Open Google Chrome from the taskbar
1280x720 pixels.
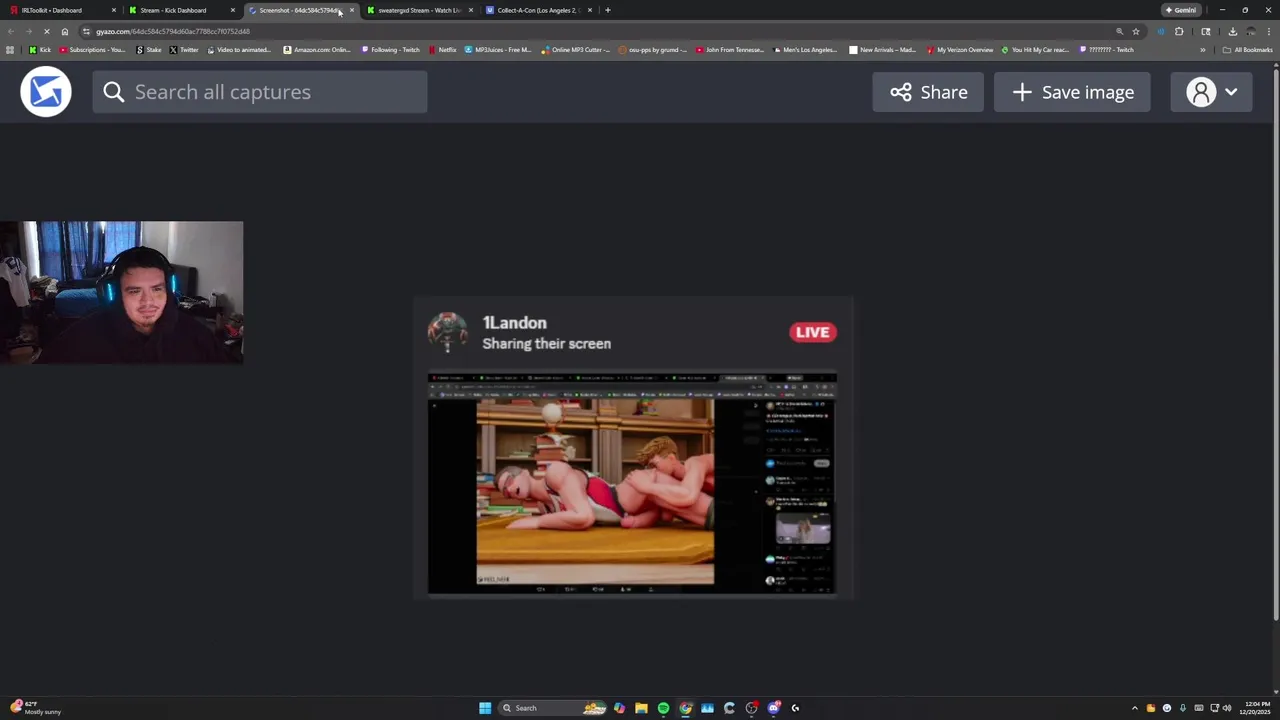[x=685, y=708]
